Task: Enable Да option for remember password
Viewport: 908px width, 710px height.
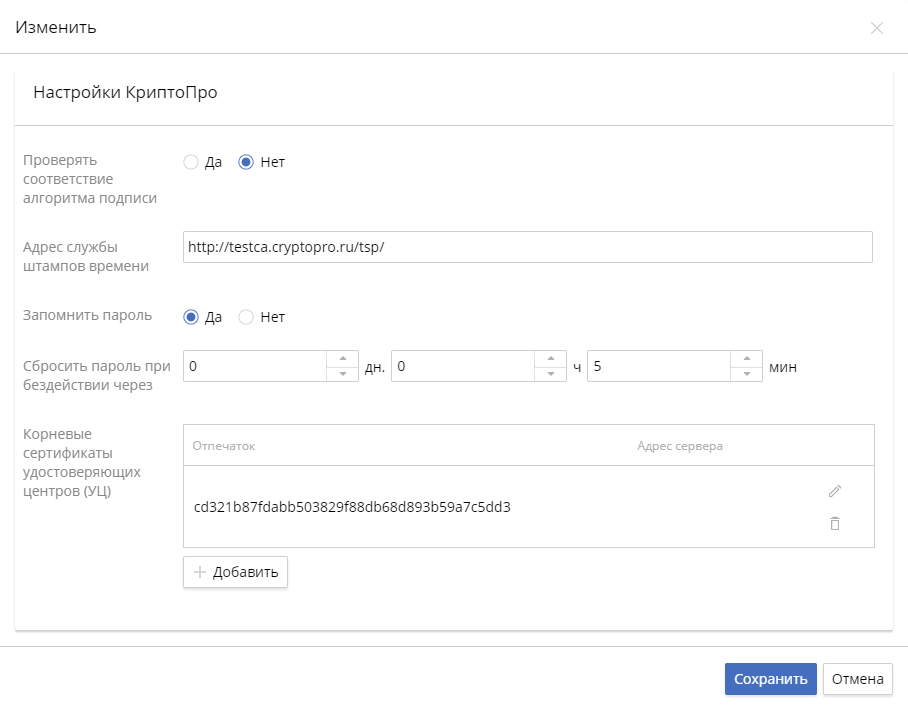Action: pyautogui.click(x=192, y=317)
